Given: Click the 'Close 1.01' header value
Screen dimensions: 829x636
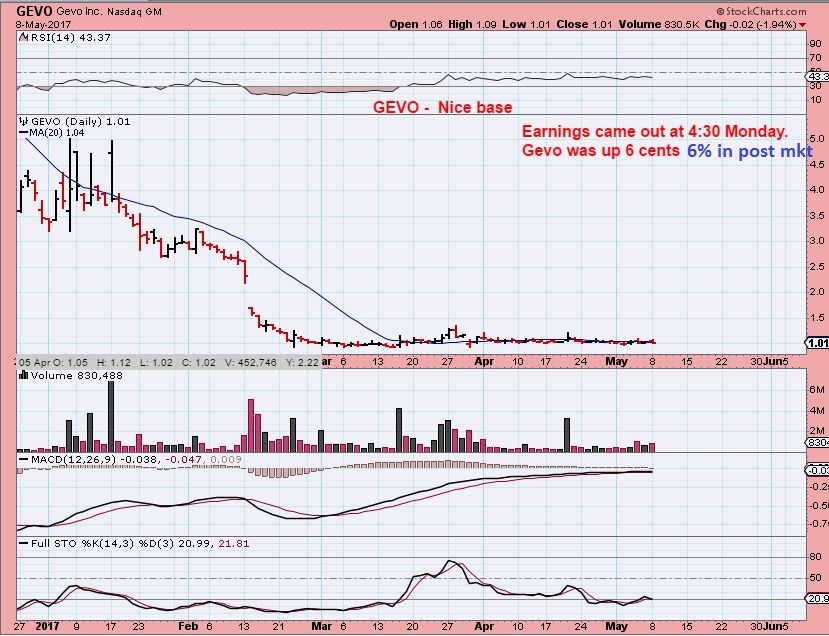Looking at the screenshot, I should pyautogui.click(x=584, y=24).
